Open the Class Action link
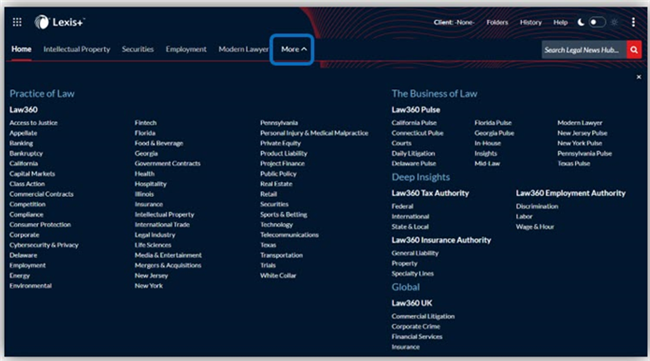The image size is (650, 361). click(27, 184)
